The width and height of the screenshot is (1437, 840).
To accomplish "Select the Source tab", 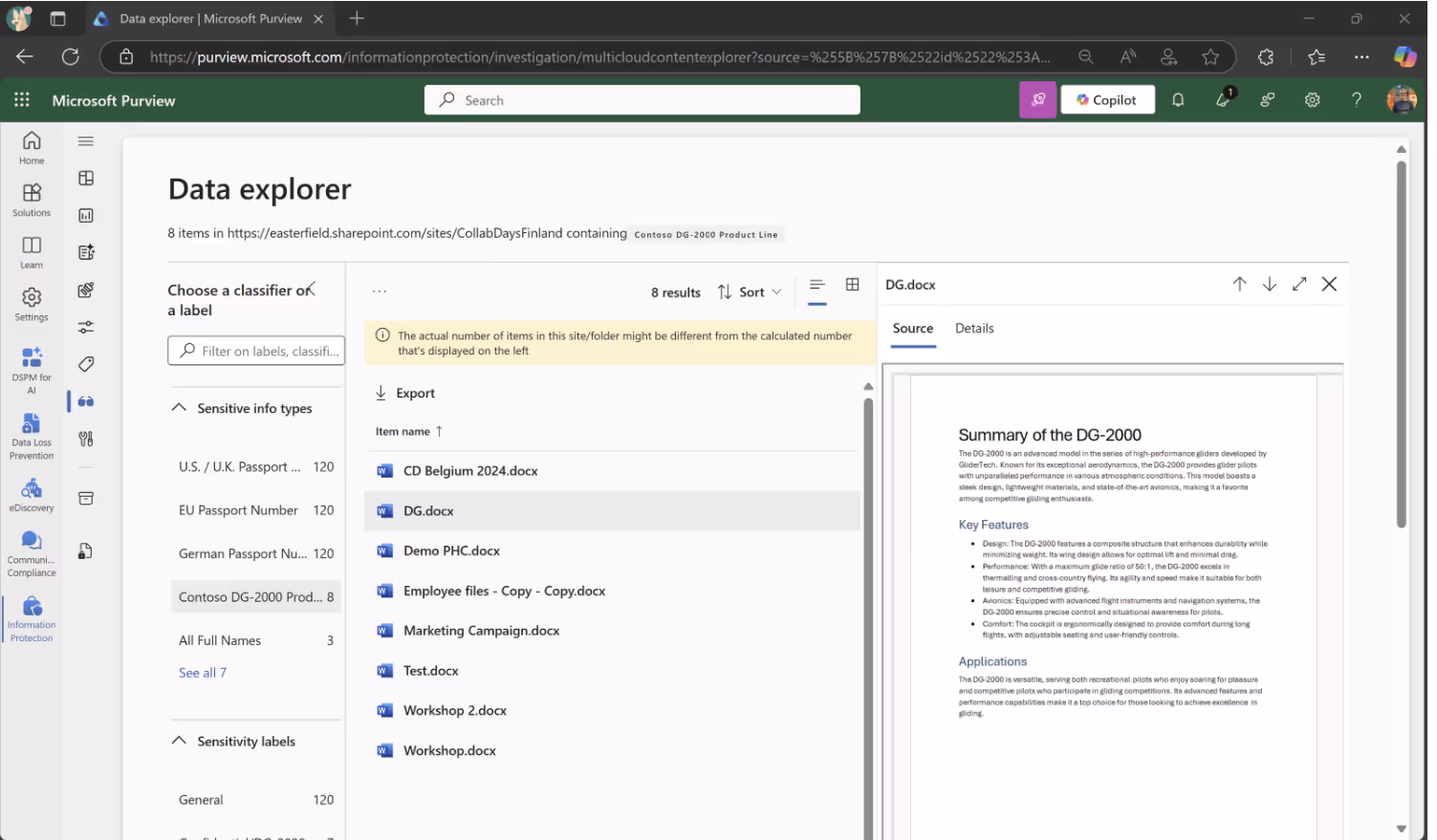I will (x=913, y=329).
